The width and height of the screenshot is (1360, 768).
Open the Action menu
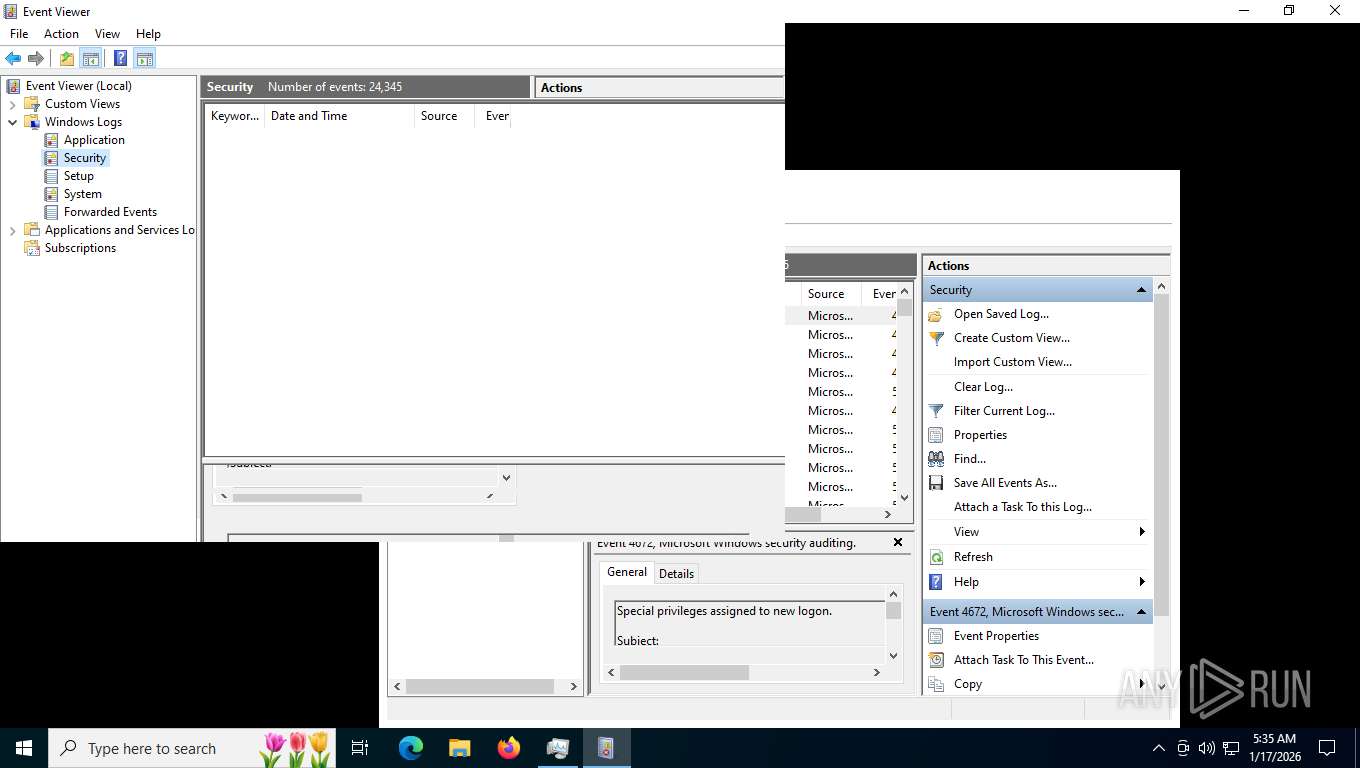(x=61, y=34)
